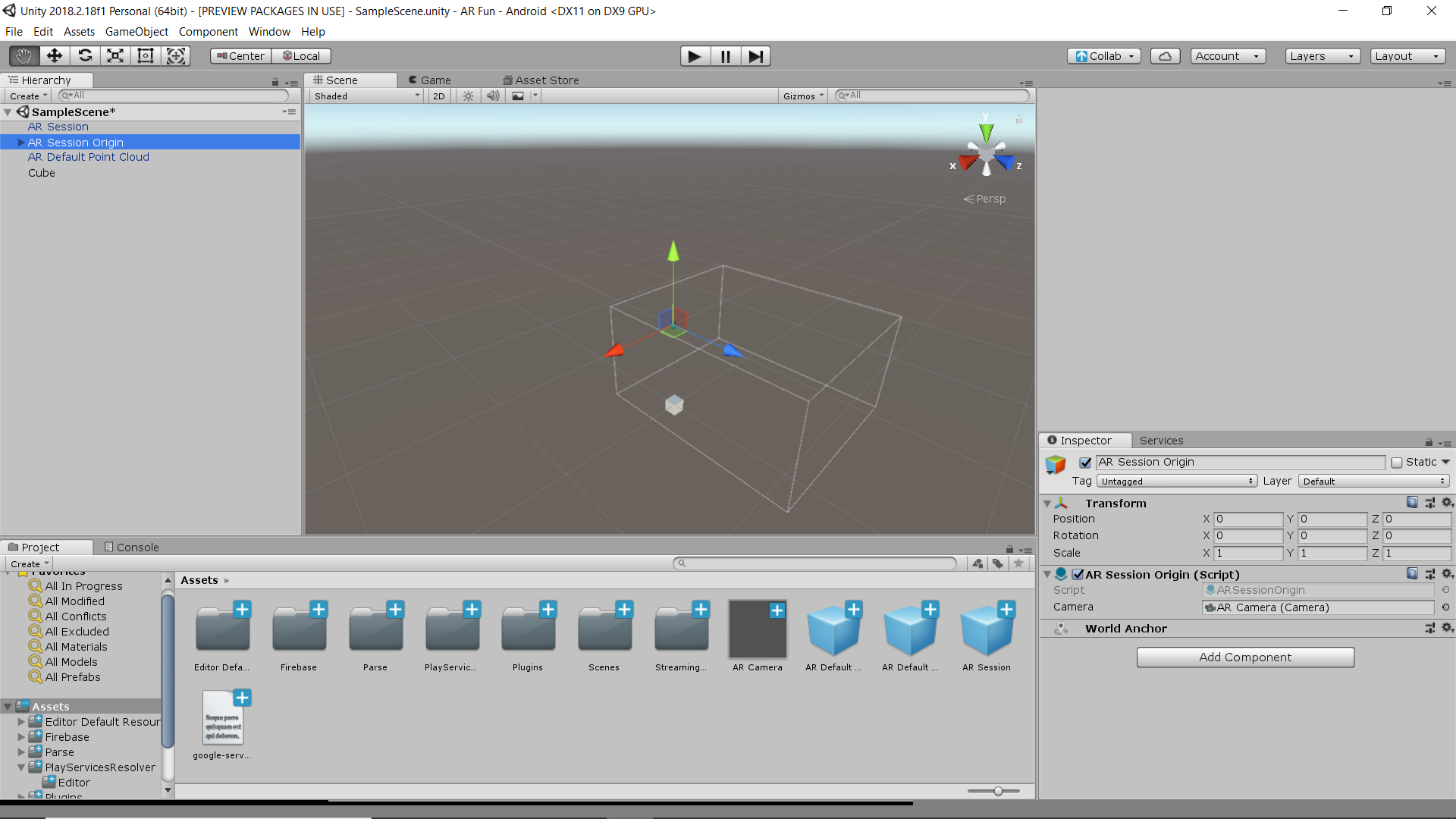Click the Pause button

[x=725, y=56]
